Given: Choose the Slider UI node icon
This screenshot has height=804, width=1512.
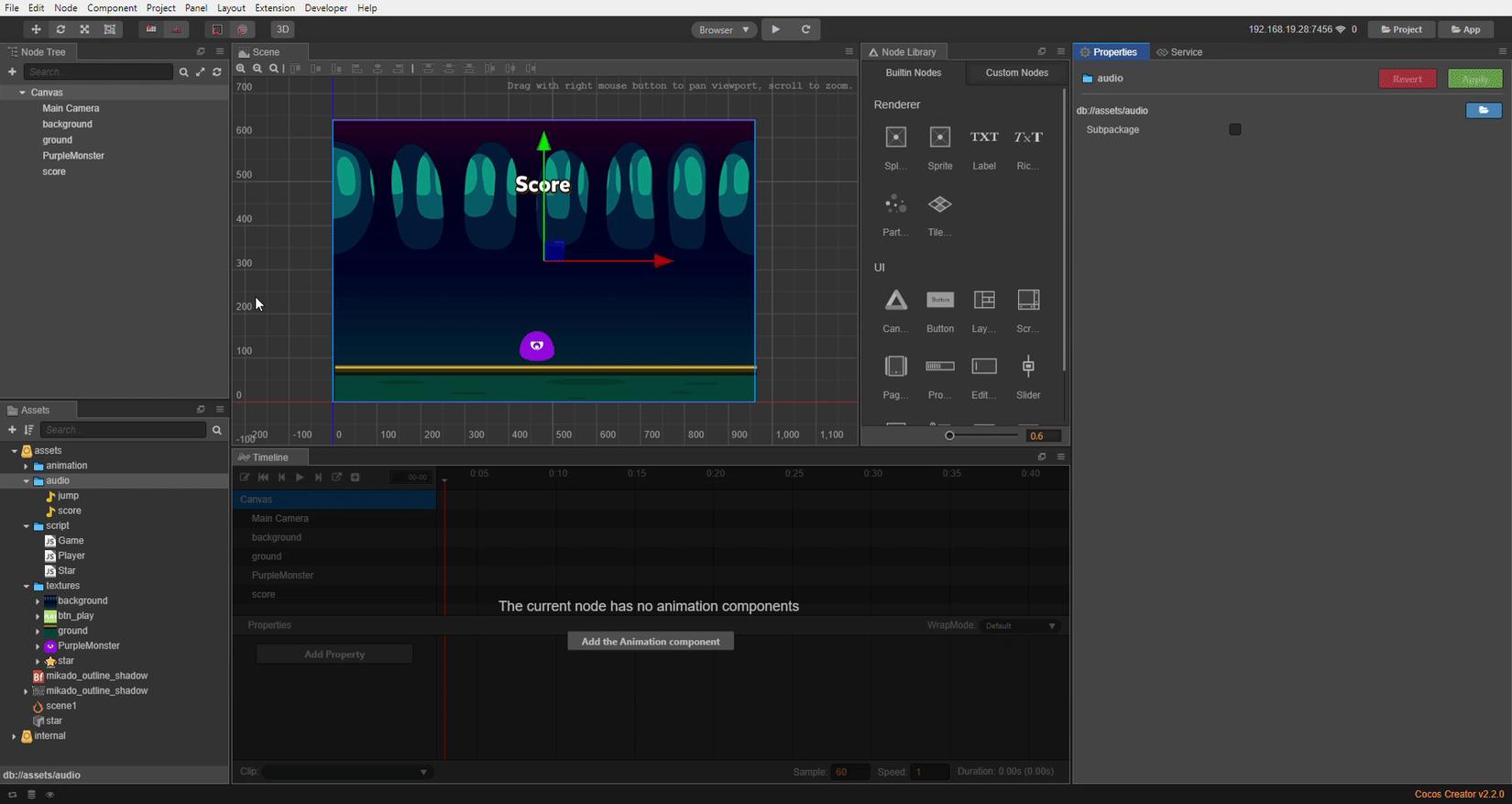Looking at the screenshot, I should 1028,367.
